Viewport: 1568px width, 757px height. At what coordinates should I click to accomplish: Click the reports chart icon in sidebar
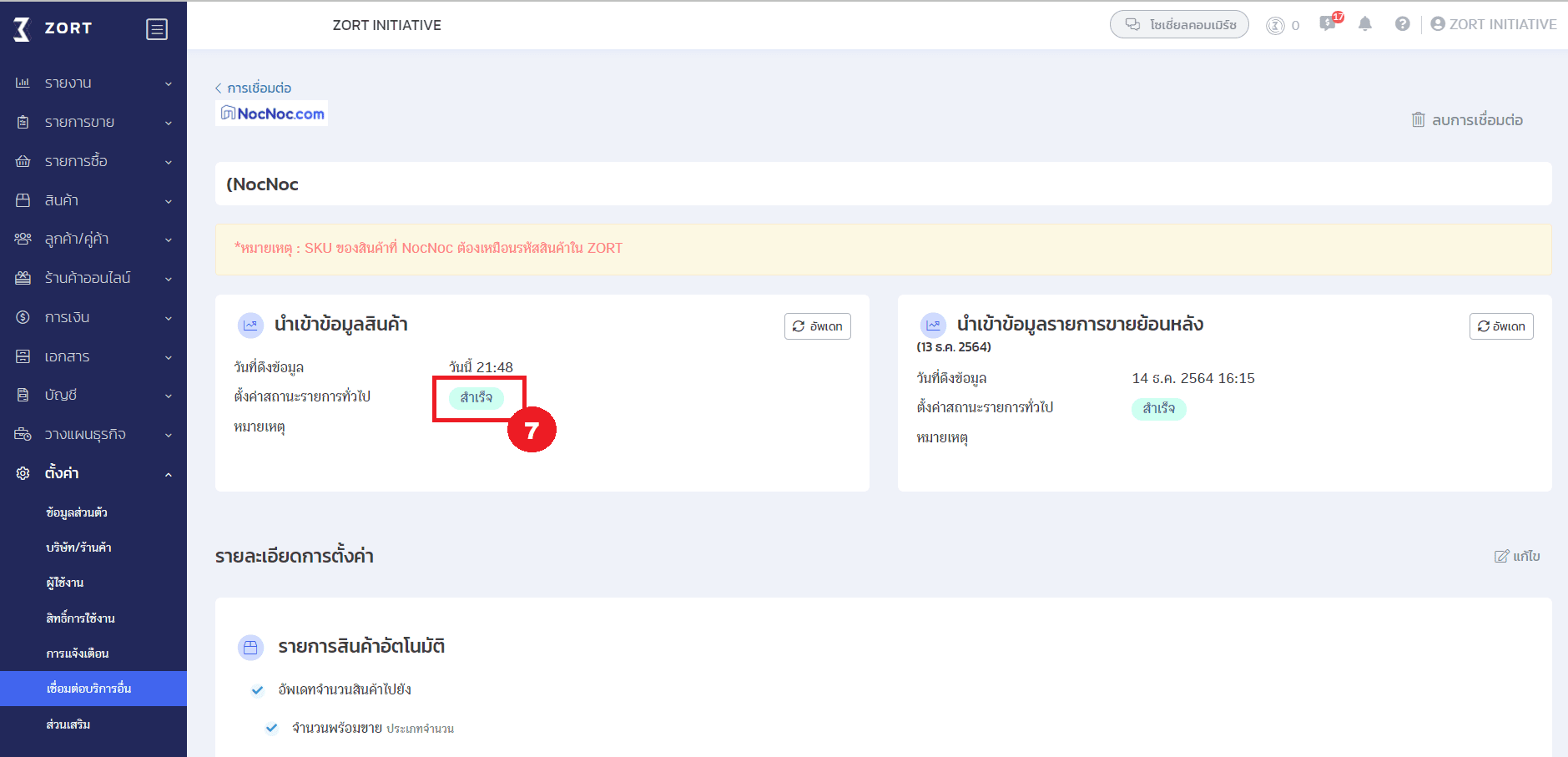click(x=23, y=83)
